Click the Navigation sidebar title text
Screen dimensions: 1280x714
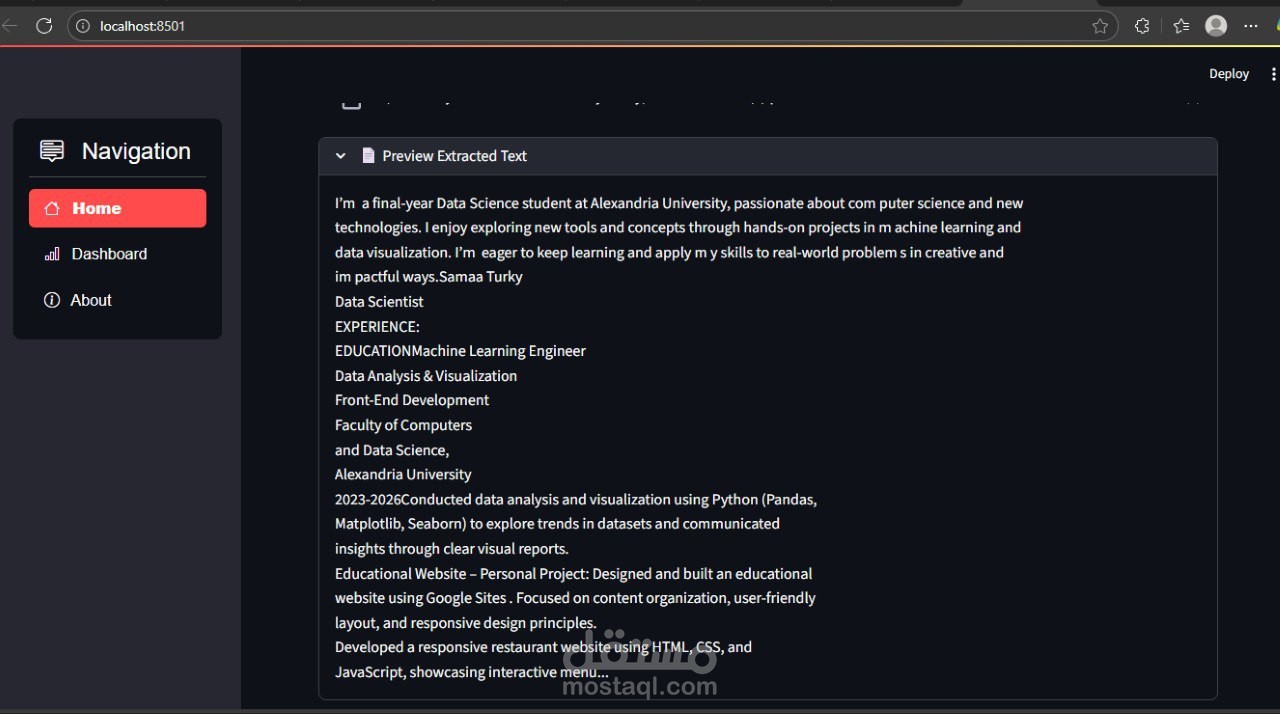coord(136,151)
